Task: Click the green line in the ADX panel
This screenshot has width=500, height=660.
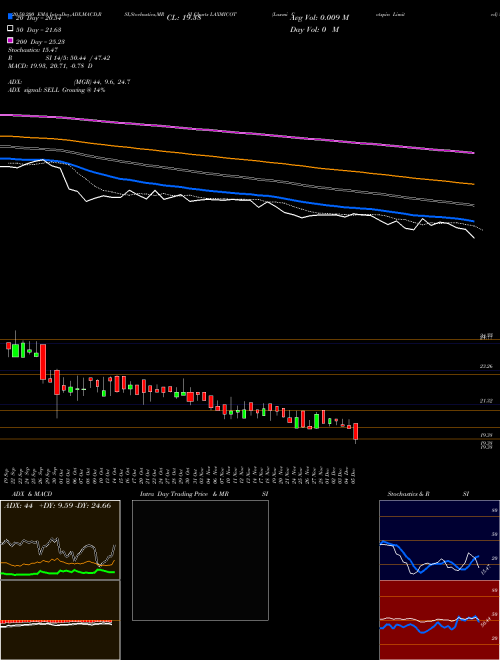Action: click(x=58, y=572)
